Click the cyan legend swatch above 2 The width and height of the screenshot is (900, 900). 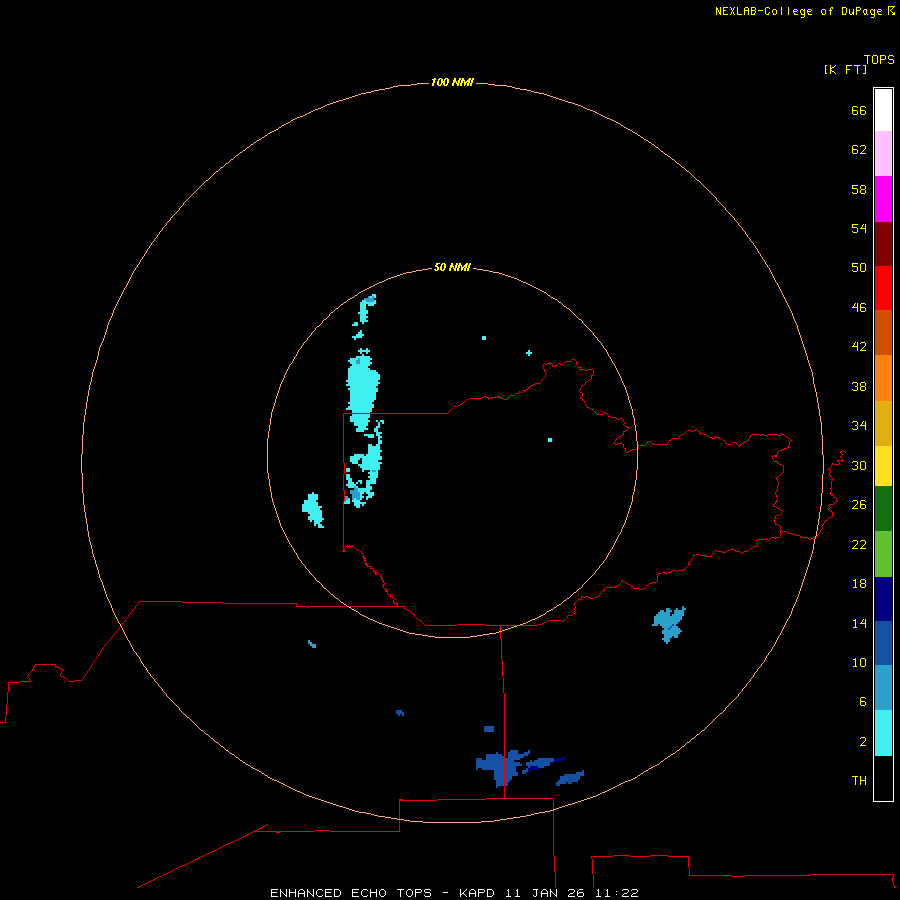tap(883, 733)
